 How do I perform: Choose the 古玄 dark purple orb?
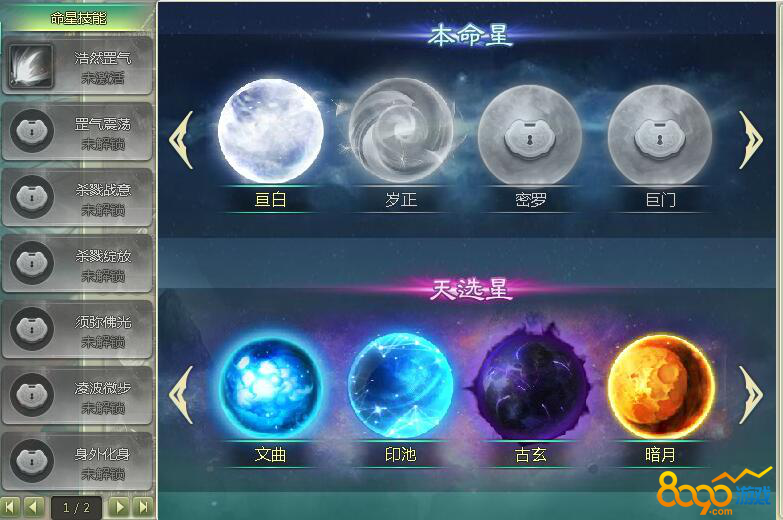[x=530, y=383]
